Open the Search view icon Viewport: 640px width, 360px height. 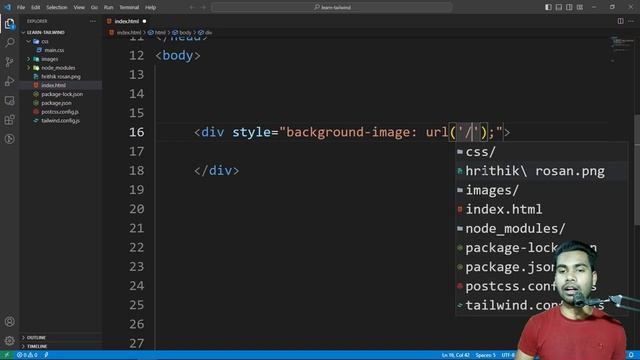tap(10, 42)
